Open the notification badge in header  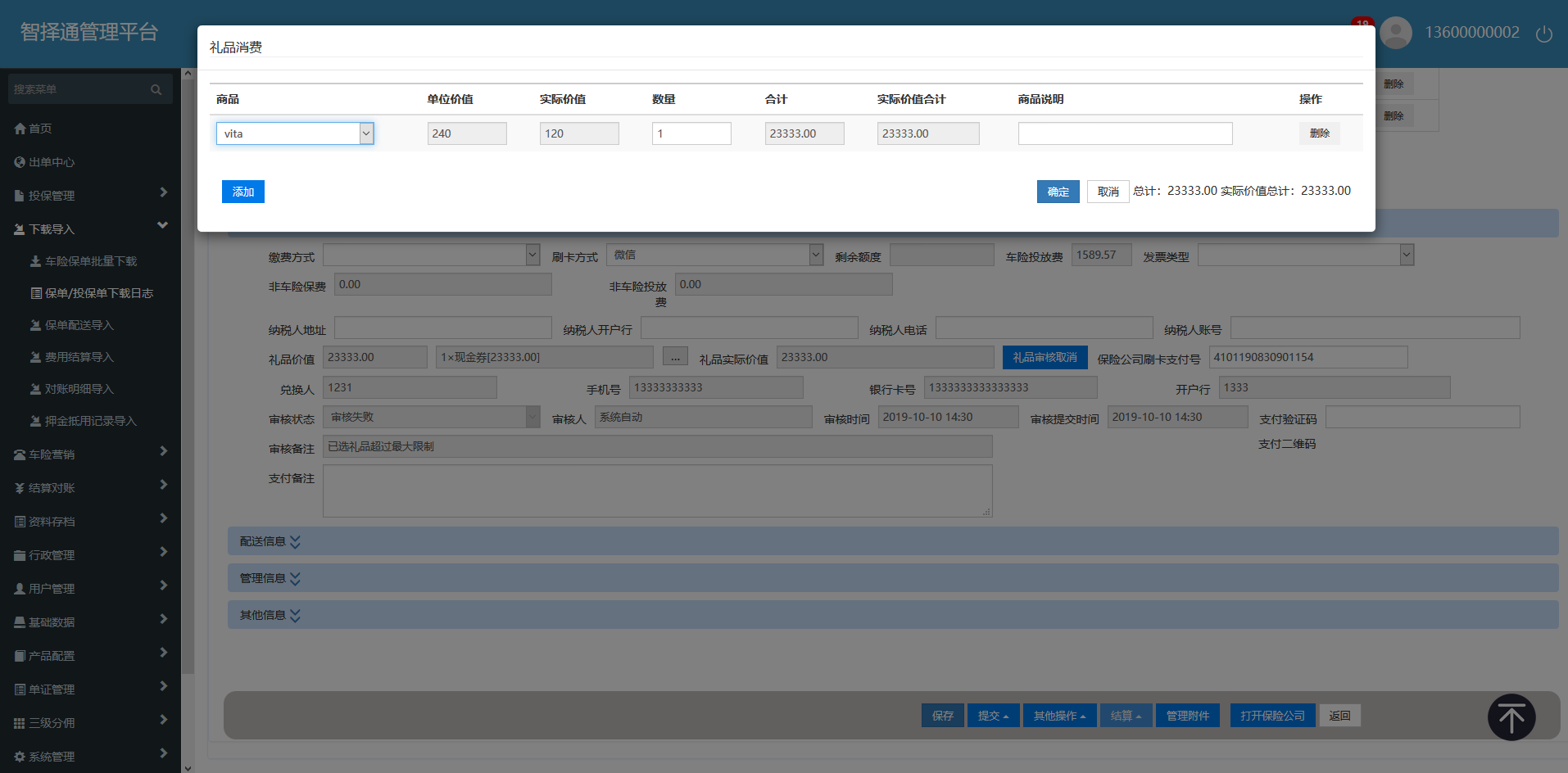point(1362,21)
